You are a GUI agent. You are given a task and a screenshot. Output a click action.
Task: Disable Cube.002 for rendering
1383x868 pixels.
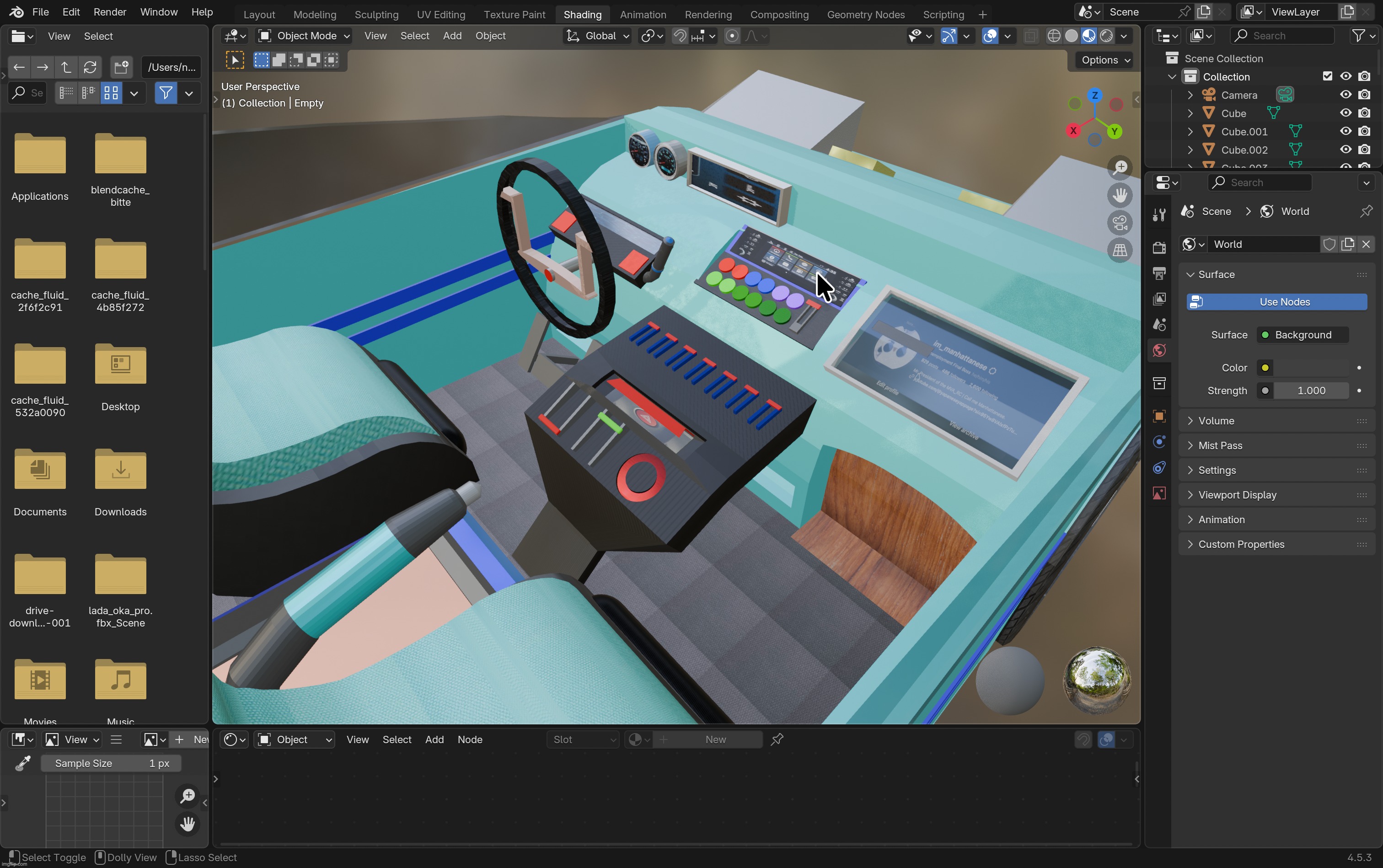click(x=1365, y=149)
